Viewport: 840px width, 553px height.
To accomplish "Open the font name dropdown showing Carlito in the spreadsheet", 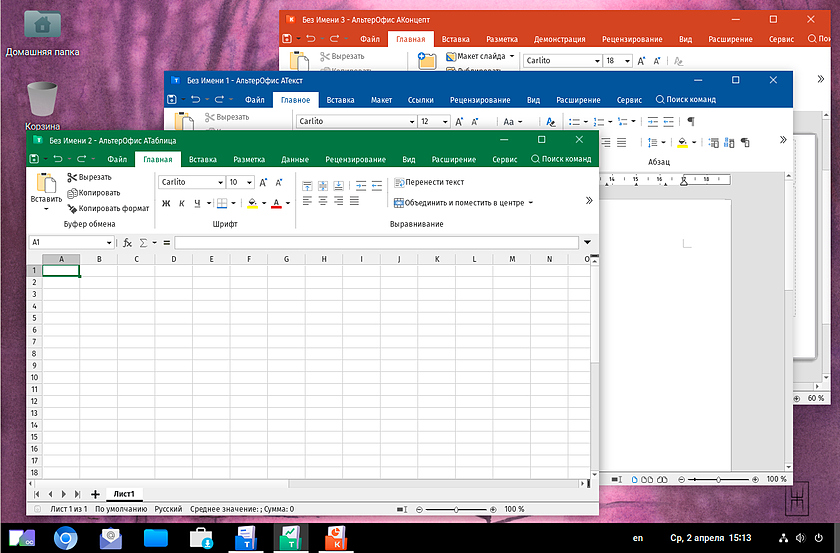I will point(220,182).
